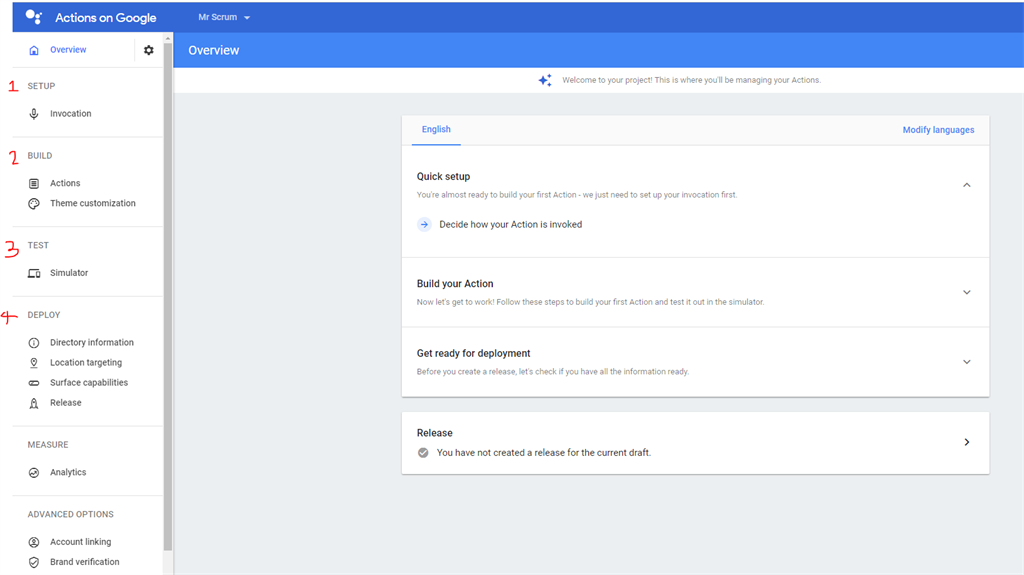Click the Release card heading

(x=435, y=433)
